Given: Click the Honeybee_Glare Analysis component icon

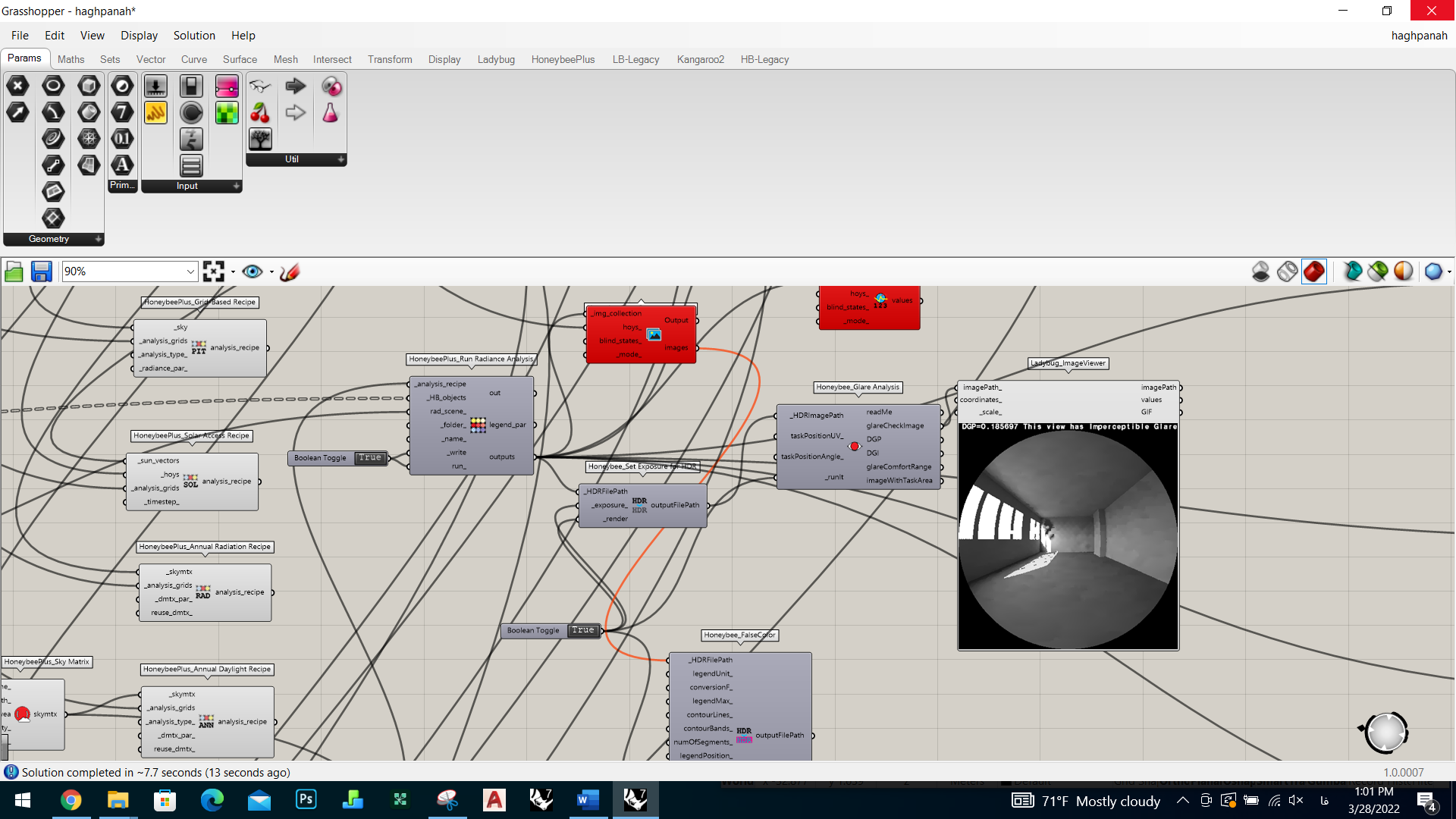Looking at the screenshot, I should point(855,447).
